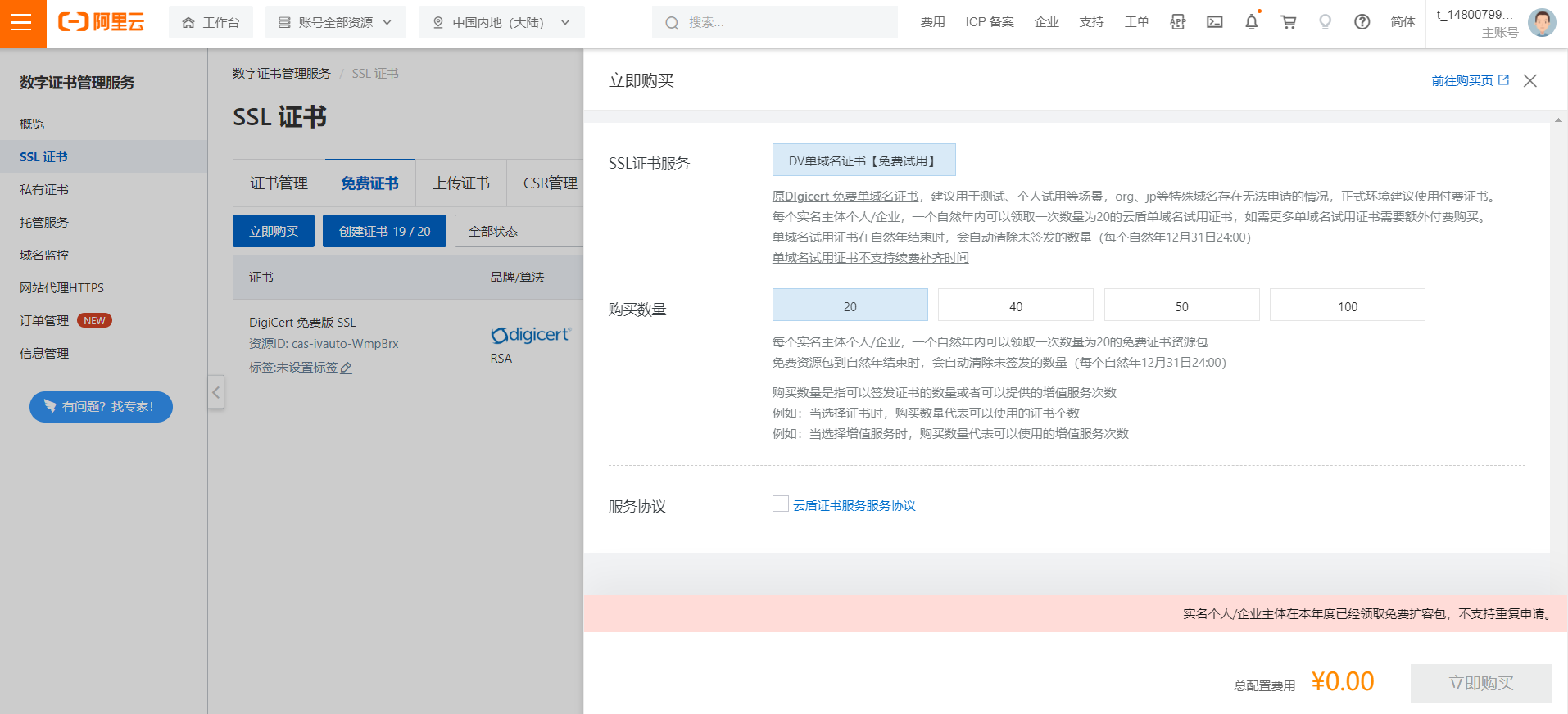Open the 费用 billing menu
This screenshot has height=714, width=1568.
(x=932, y=22)
